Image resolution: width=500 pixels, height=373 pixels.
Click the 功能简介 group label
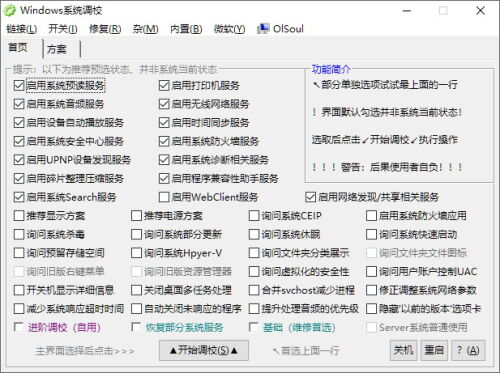coord(331,69)
